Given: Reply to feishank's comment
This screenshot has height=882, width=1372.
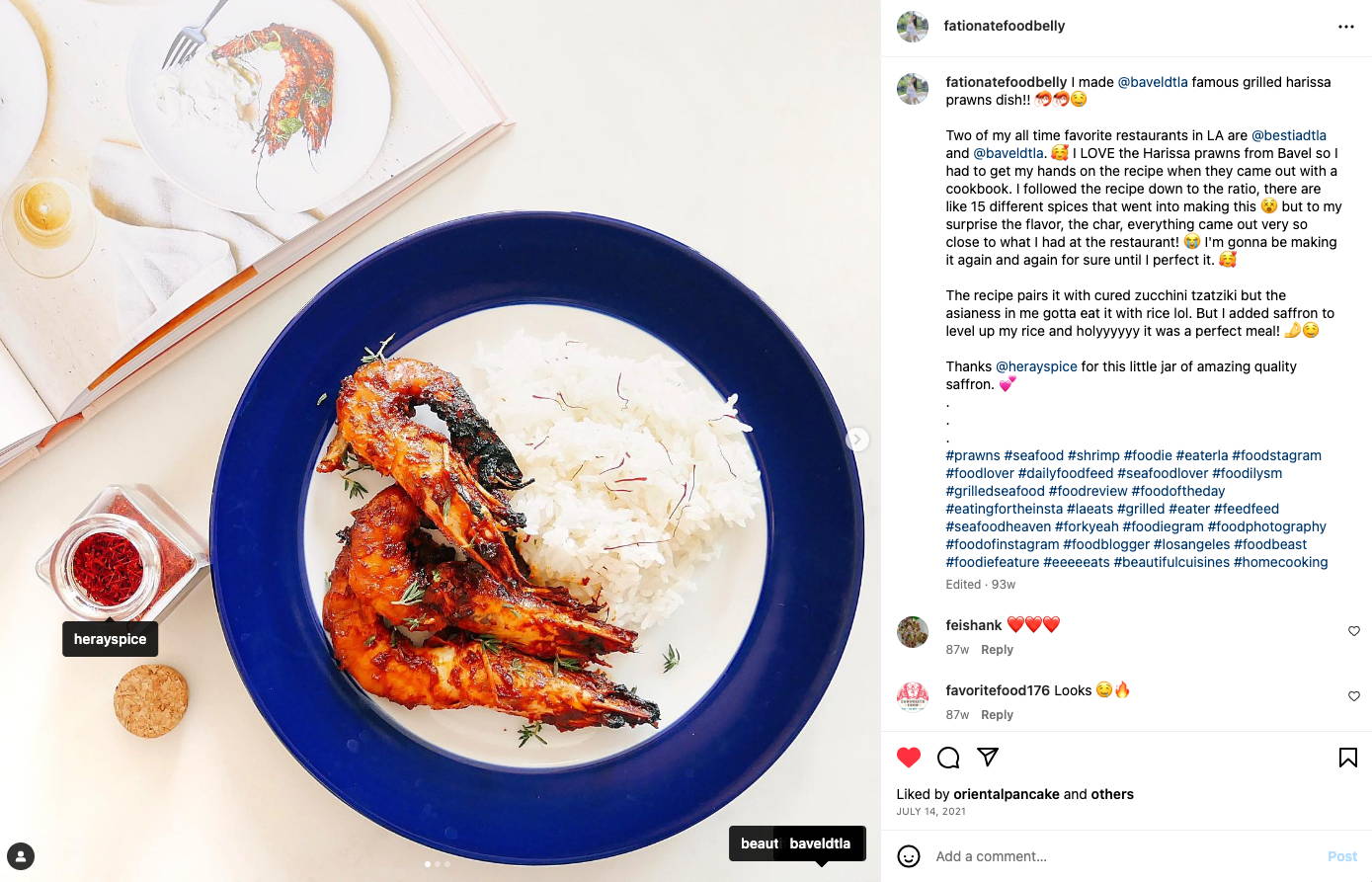Looking at the screenshot, I should coord(997,650).
